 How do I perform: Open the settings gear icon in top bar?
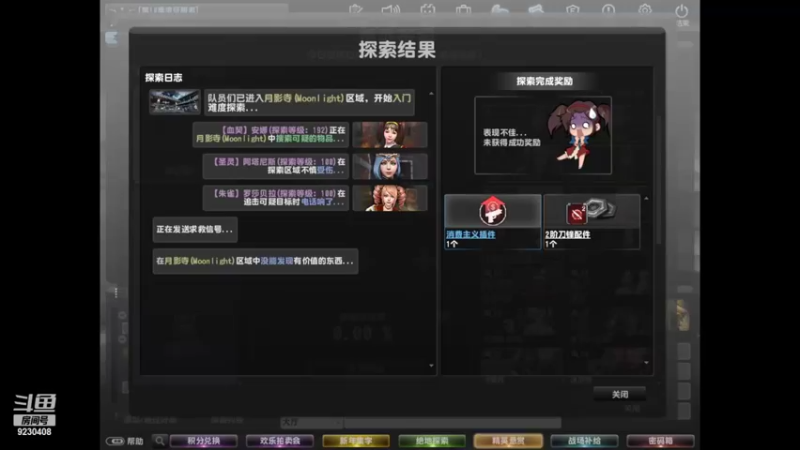coord(645,10)
